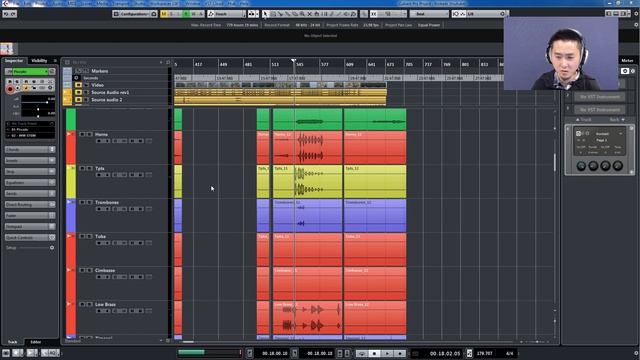Switch VST panel to Rack view
The width and height of the screenshot is (640, 360).
point(617,120)
